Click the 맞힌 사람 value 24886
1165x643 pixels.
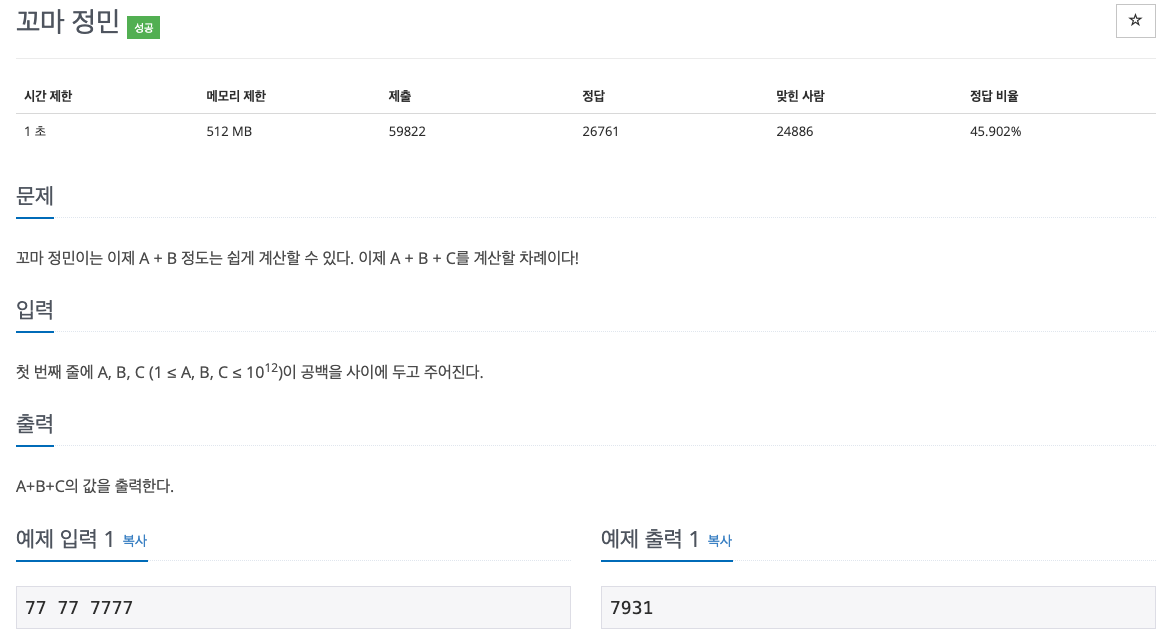[x=794, y=131]
